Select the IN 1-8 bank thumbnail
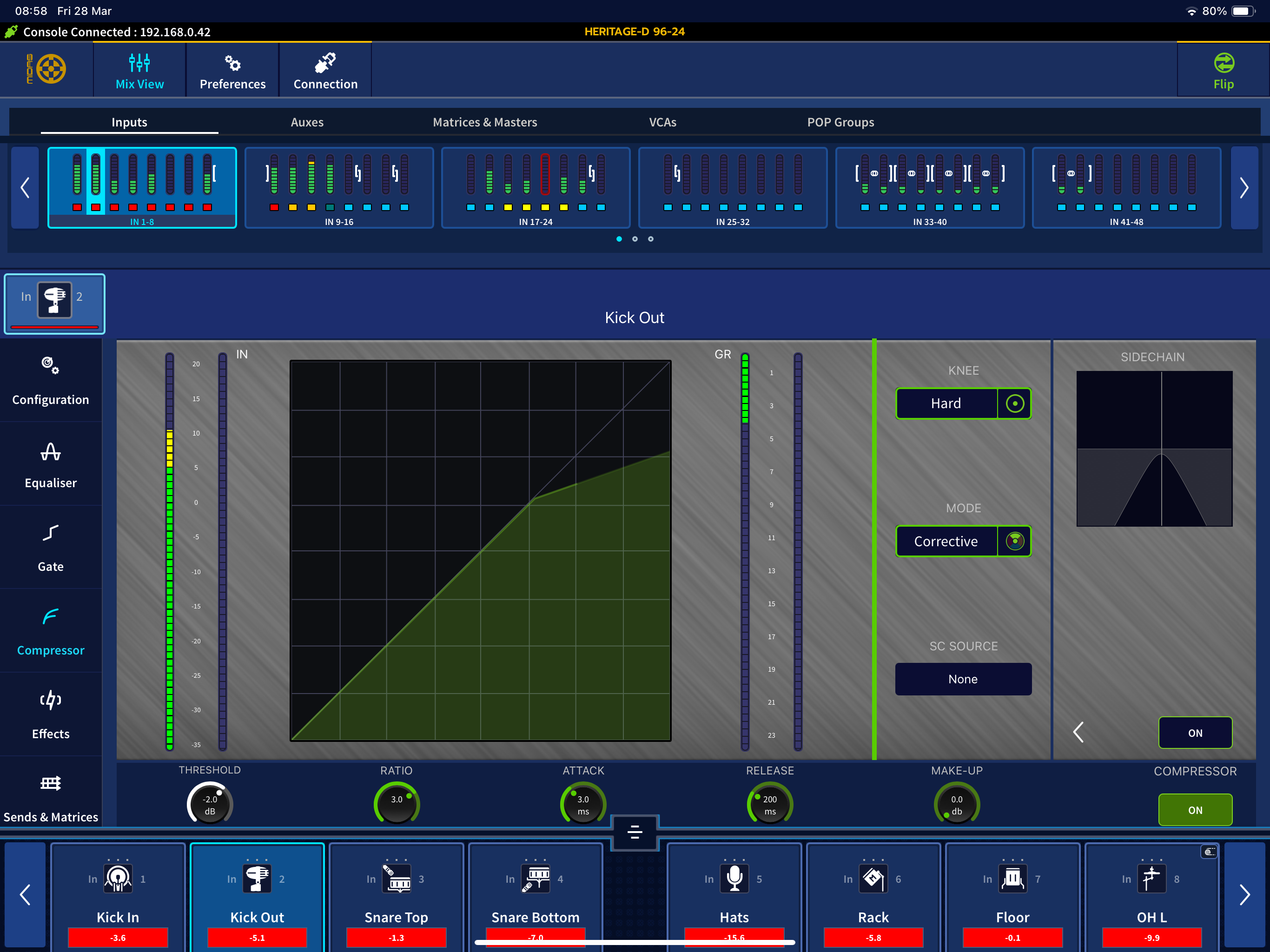The width and height of the screenshot is (1270, 952). click(142, 187)
